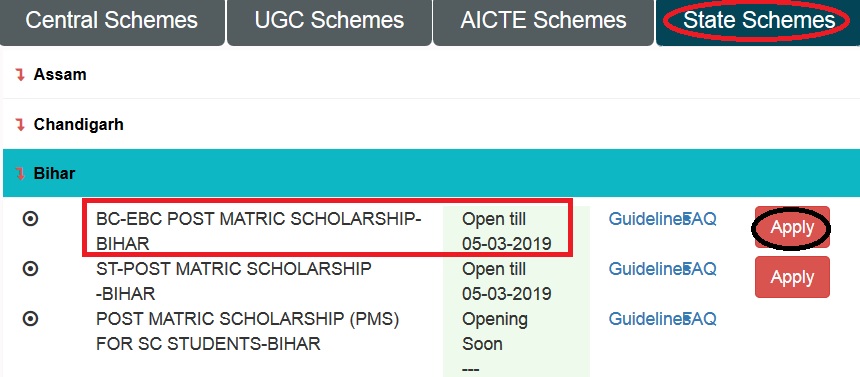Click the red arrow icon beside Assam
The width and height of the screenshot is (860, 377).
pyautogui.click(x=20, y=75)
